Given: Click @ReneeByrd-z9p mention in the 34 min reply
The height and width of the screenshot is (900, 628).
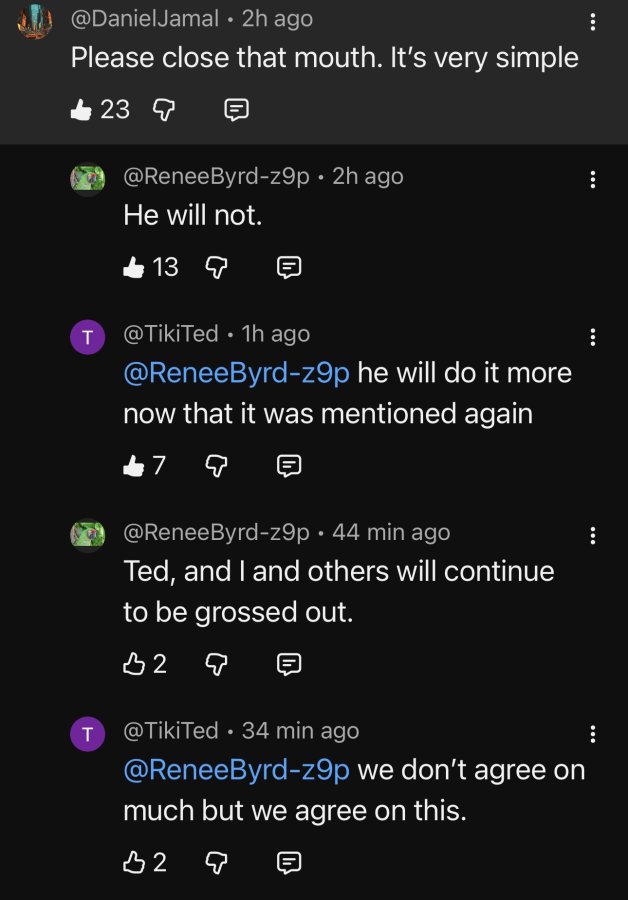Looking at the screenshot, I should [236, 770].
